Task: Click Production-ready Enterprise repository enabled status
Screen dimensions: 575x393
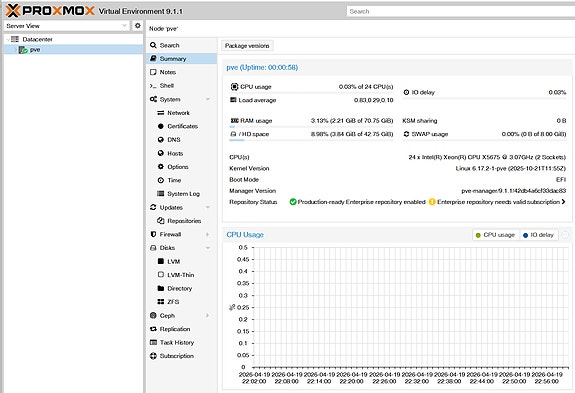Action: pyautogui.click(x=358, y=202)
